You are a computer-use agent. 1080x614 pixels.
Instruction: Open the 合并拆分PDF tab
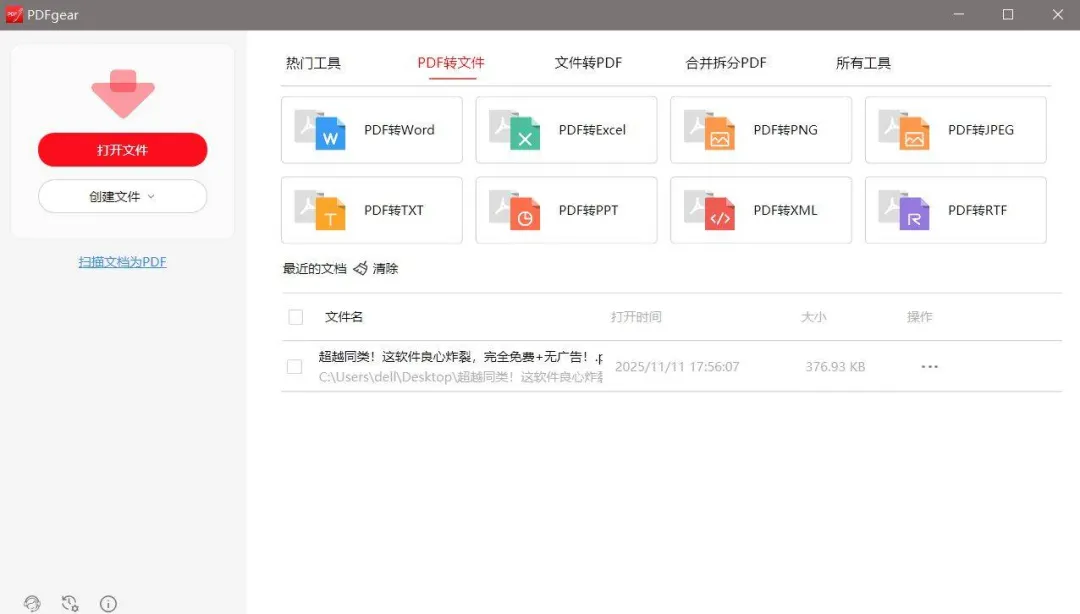pos(726,63)
